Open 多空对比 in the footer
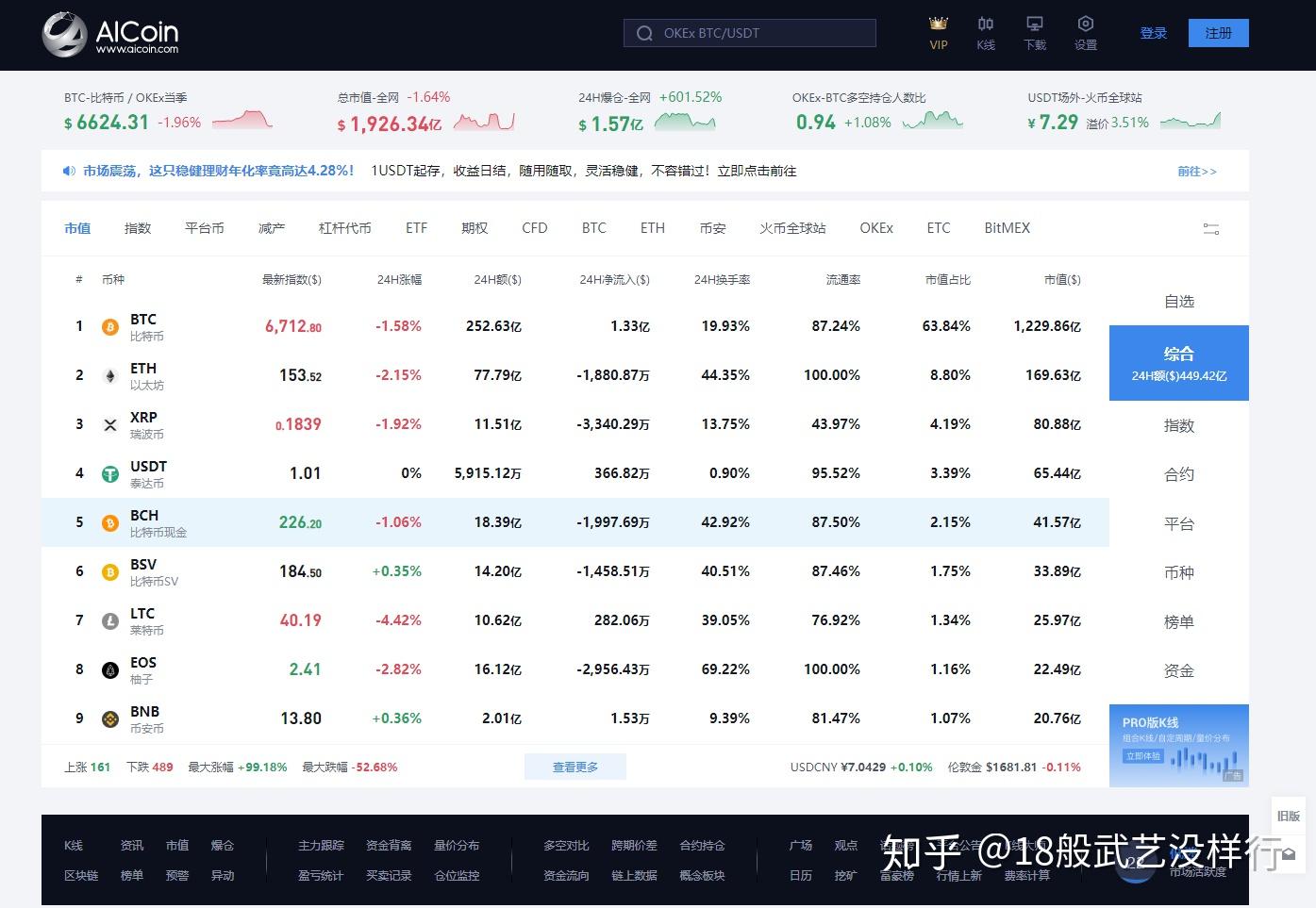The image size is (1316, 908). point(566,846)
